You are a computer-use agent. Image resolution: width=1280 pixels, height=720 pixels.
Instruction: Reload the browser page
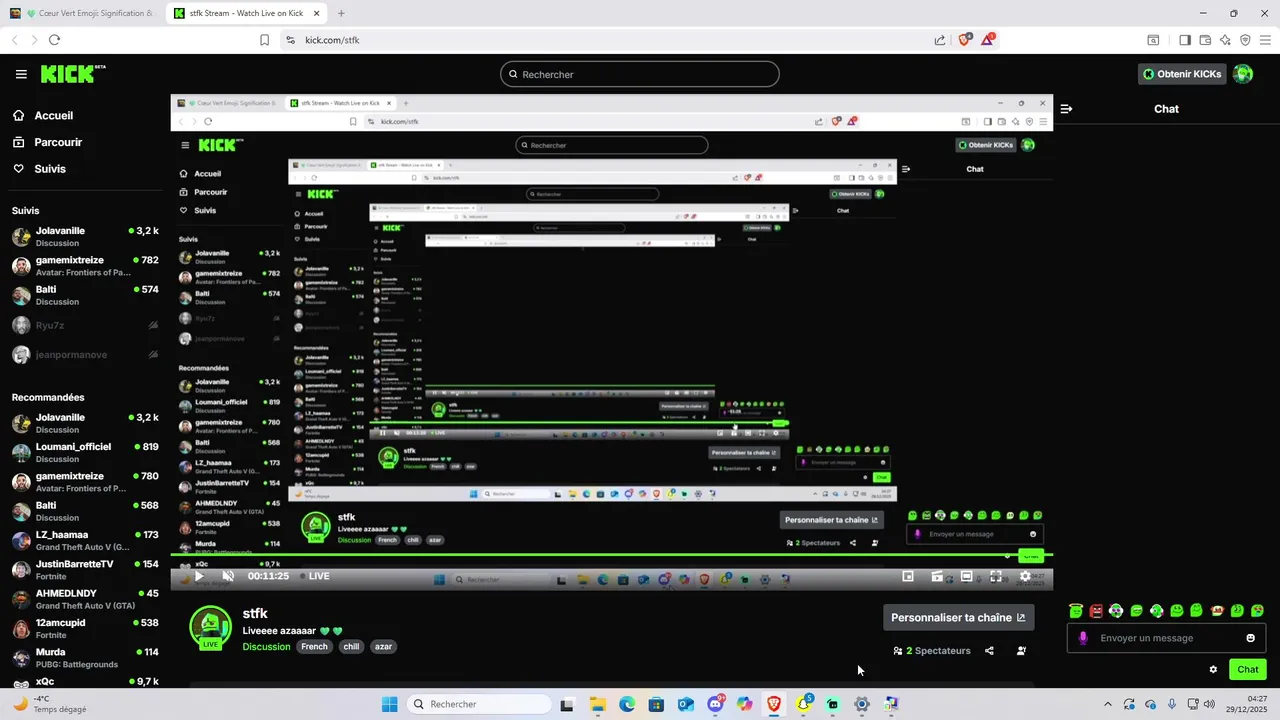click(x=54, y=40)
